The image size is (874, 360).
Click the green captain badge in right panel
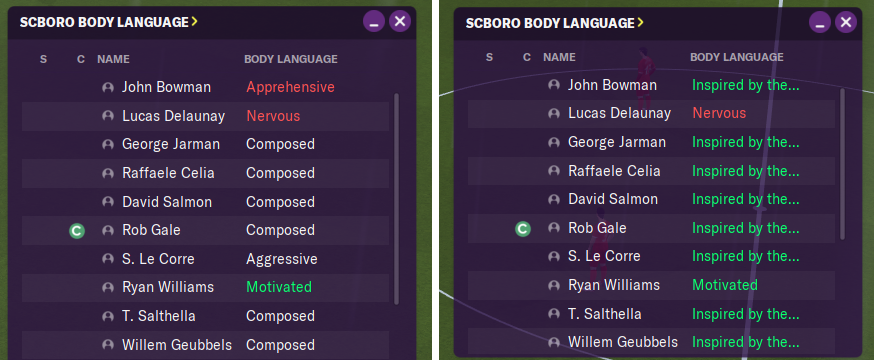pos(522,228)
